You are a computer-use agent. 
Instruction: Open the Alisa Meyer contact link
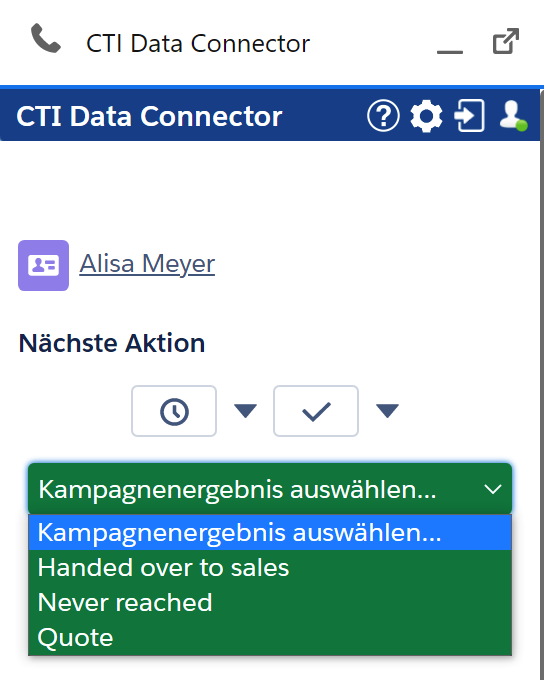147,264
